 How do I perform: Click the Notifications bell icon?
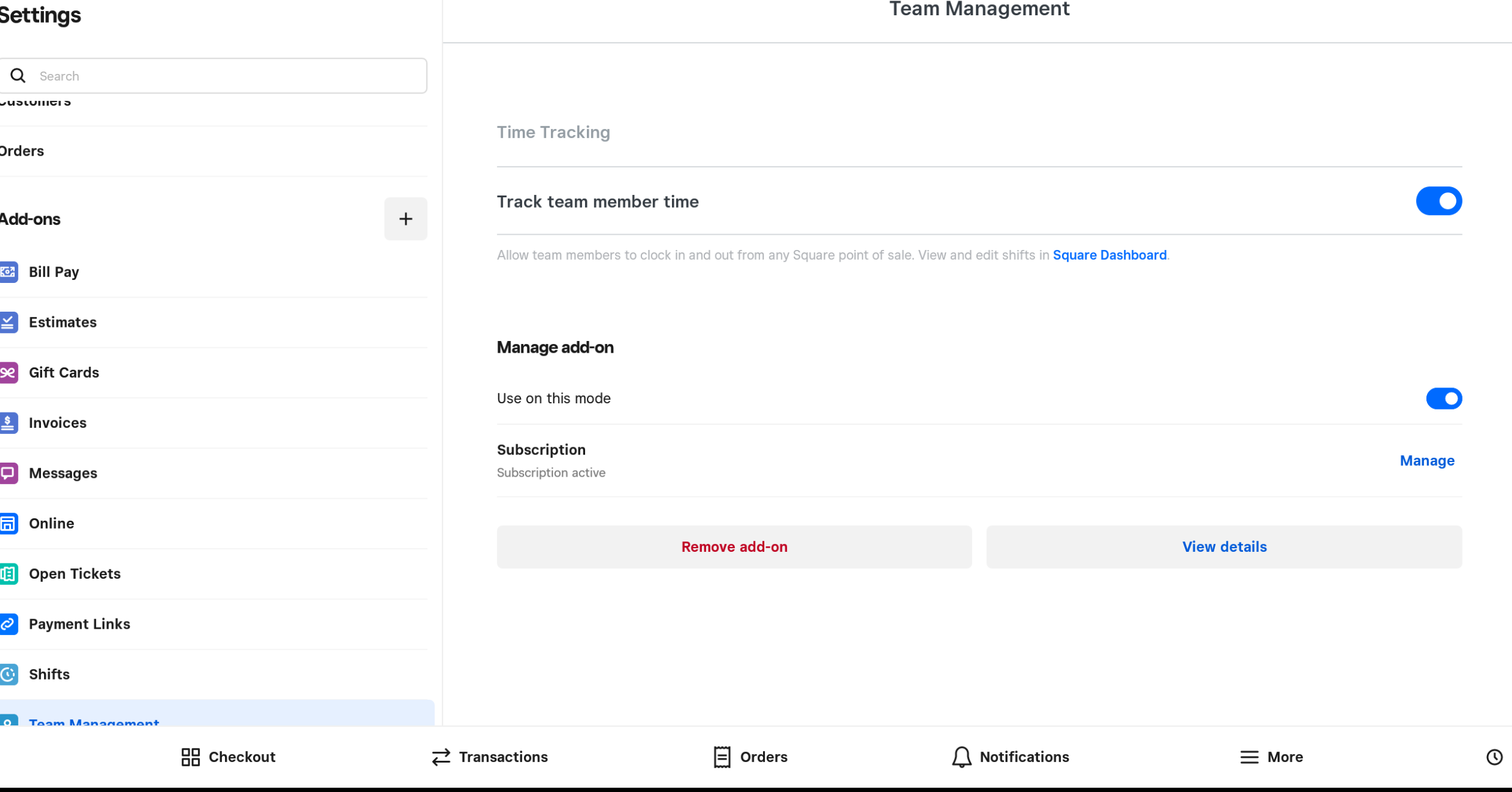(962, 757)
